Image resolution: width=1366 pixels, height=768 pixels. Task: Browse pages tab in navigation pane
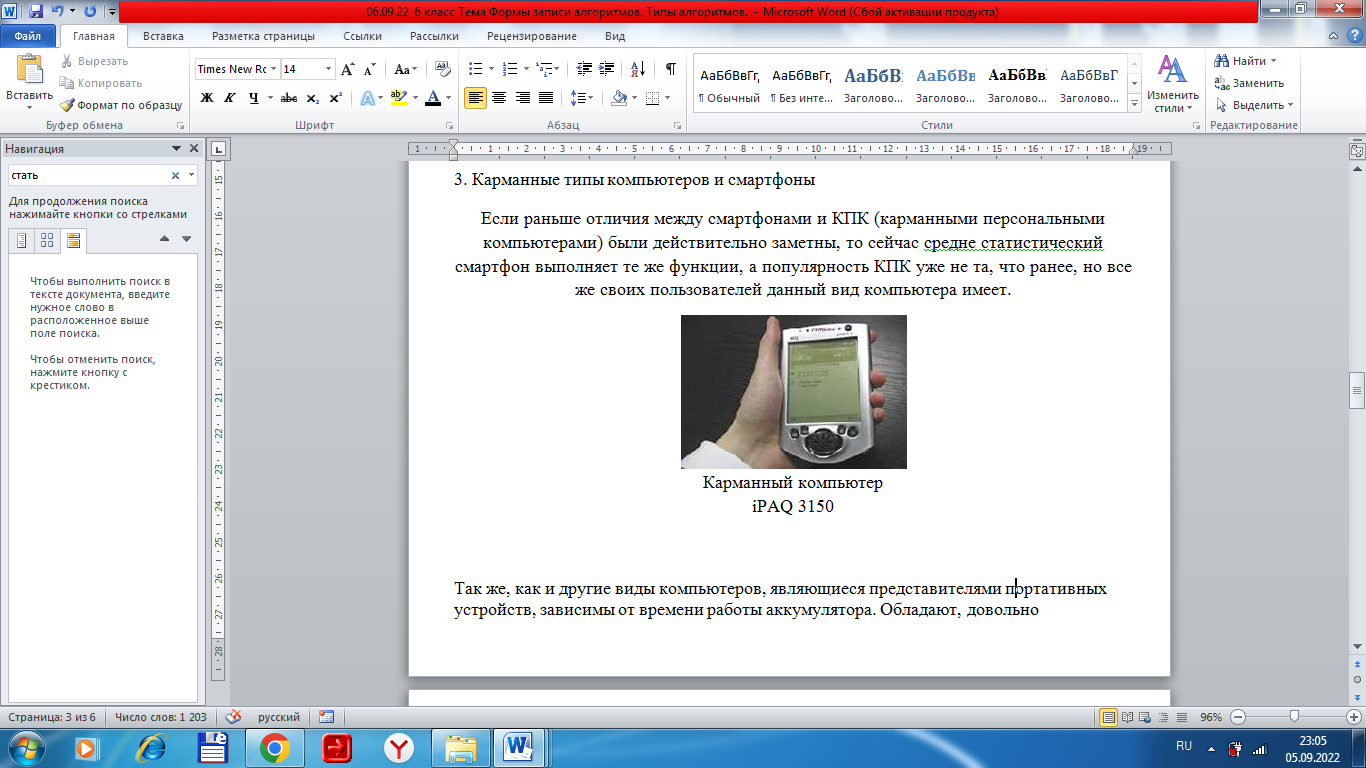click(47, 240)
